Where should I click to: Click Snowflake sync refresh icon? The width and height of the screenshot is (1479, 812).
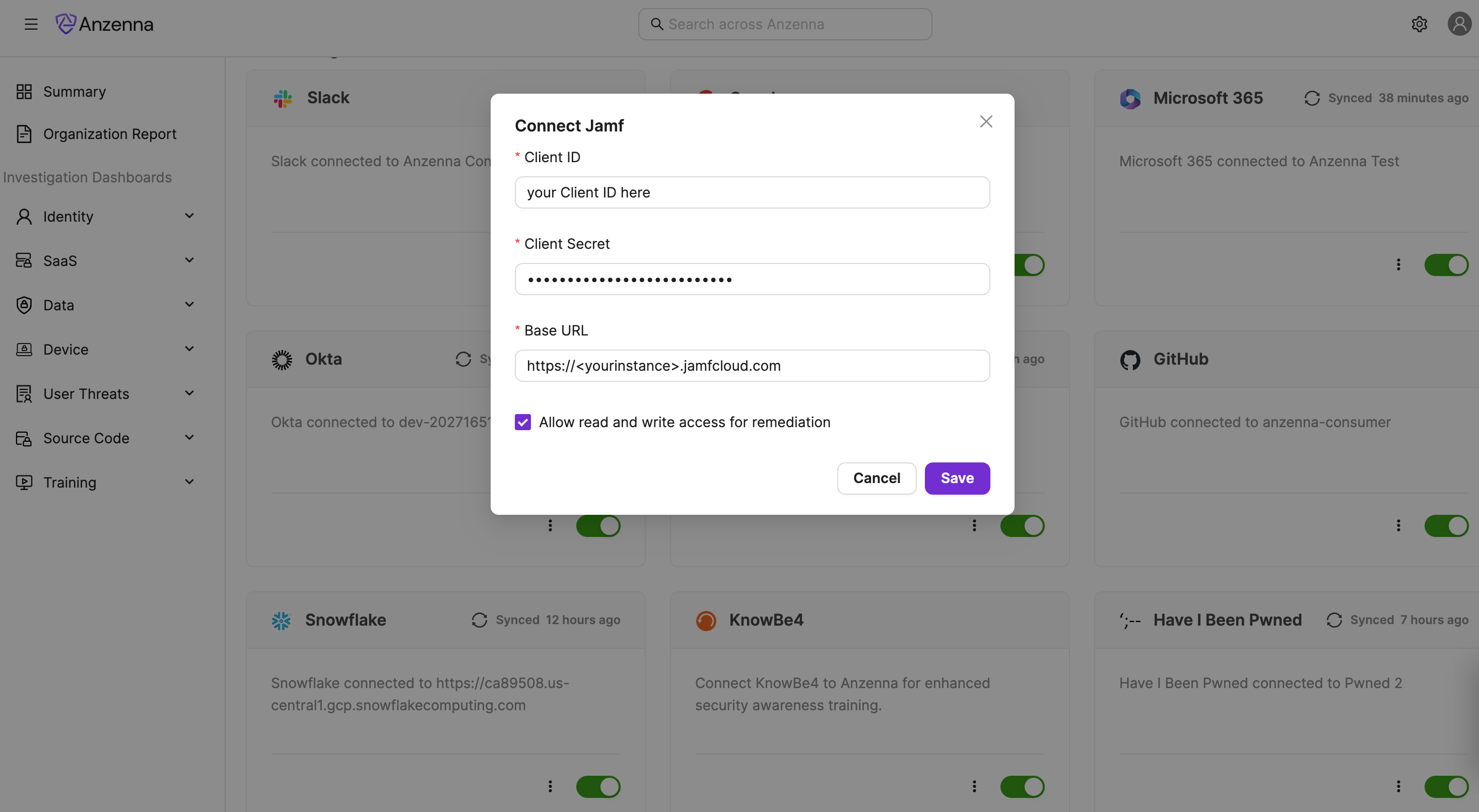pyautogui.click(x=480, y=620)
